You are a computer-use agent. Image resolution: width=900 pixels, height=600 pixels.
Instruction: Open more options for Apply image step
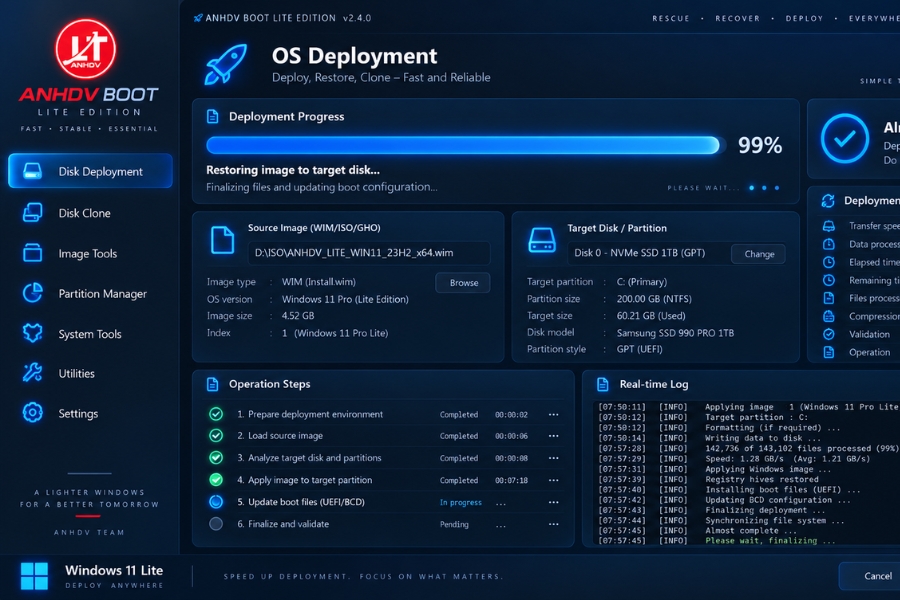[x=553, y=480]
